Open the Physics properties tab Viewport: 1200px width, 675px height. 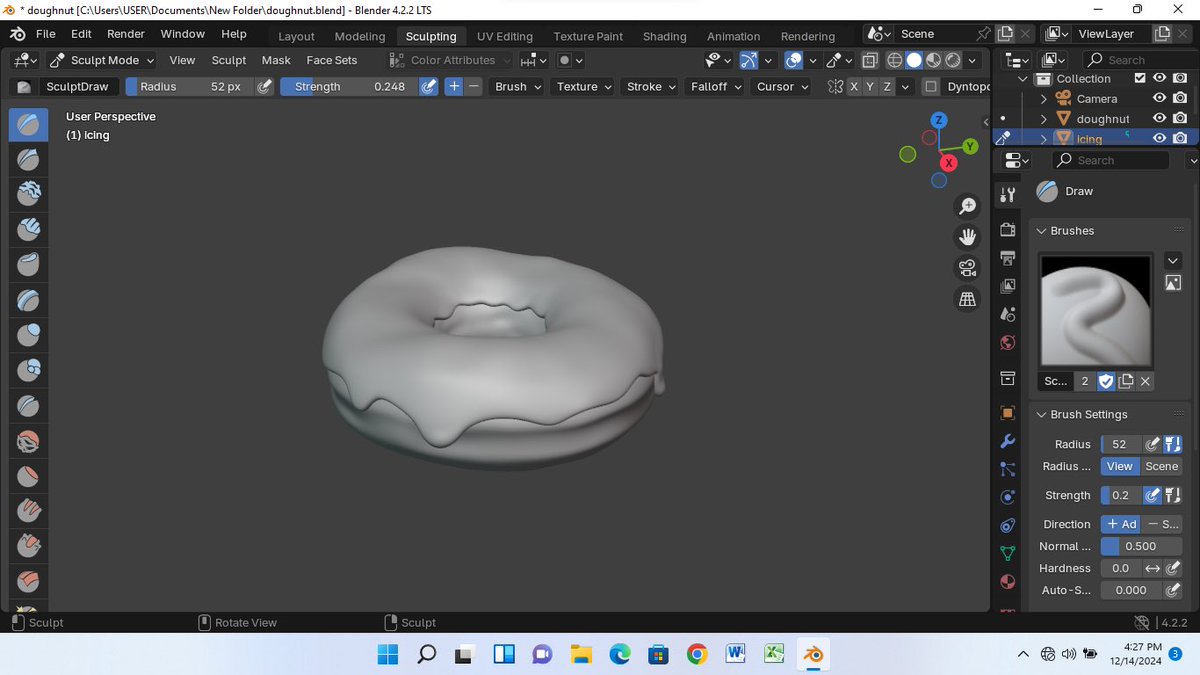pos(1008,497)
